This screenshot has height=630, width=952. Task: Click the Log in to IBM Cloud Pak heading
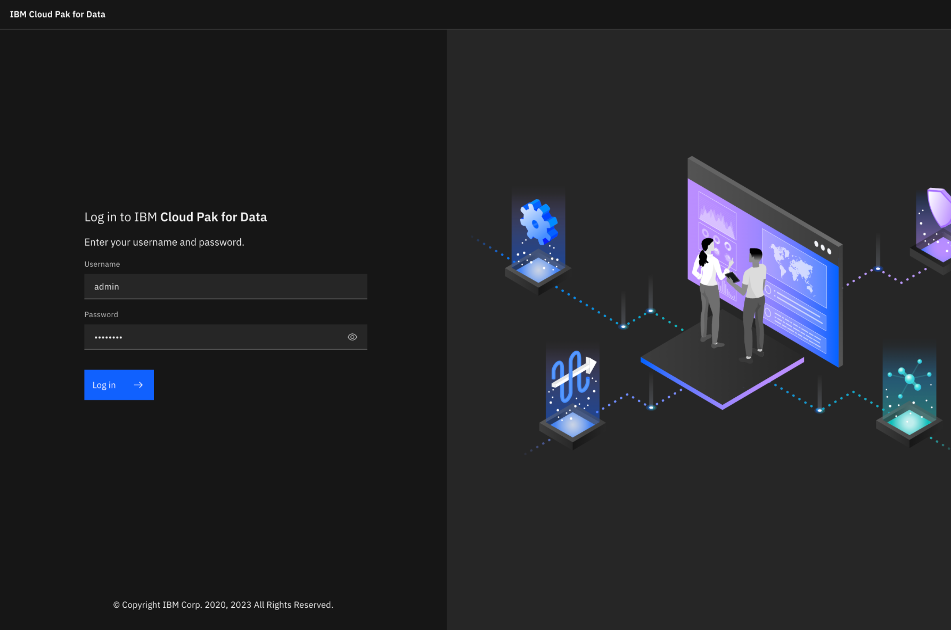click(x=175, y=217)
